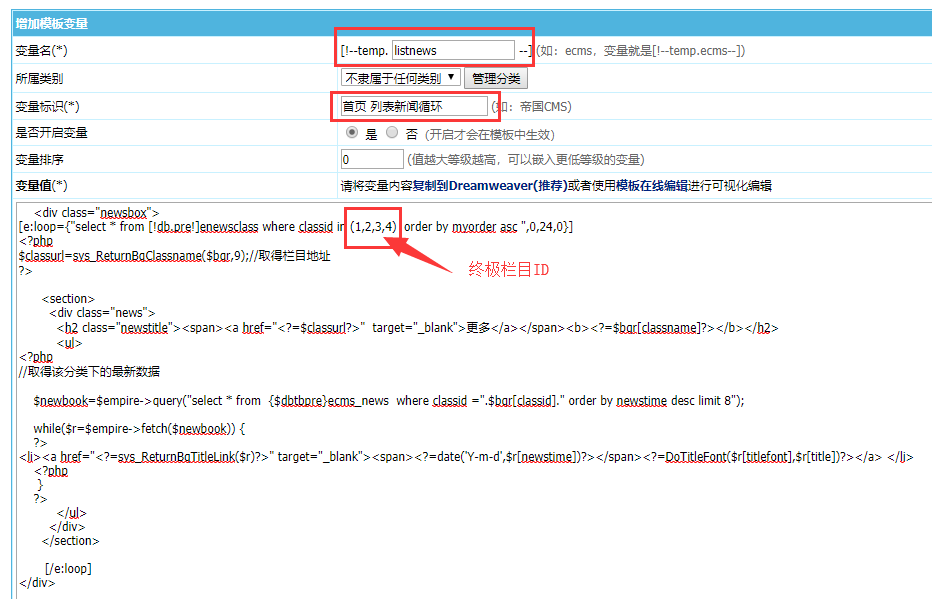Select the 否 radio button to disable variable
Screen dimensions: 932x599
tap(392, 133)
